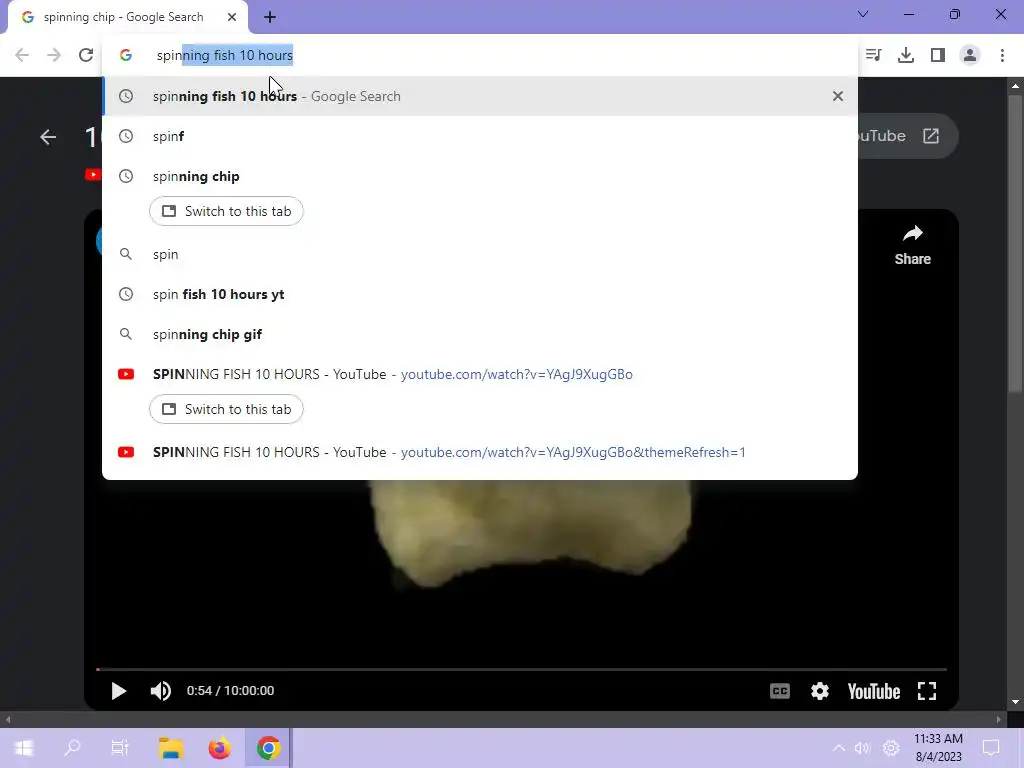Open the Chrome profile avatar
The height and width of the screenshot is (768, 1024).
[970, 55]
